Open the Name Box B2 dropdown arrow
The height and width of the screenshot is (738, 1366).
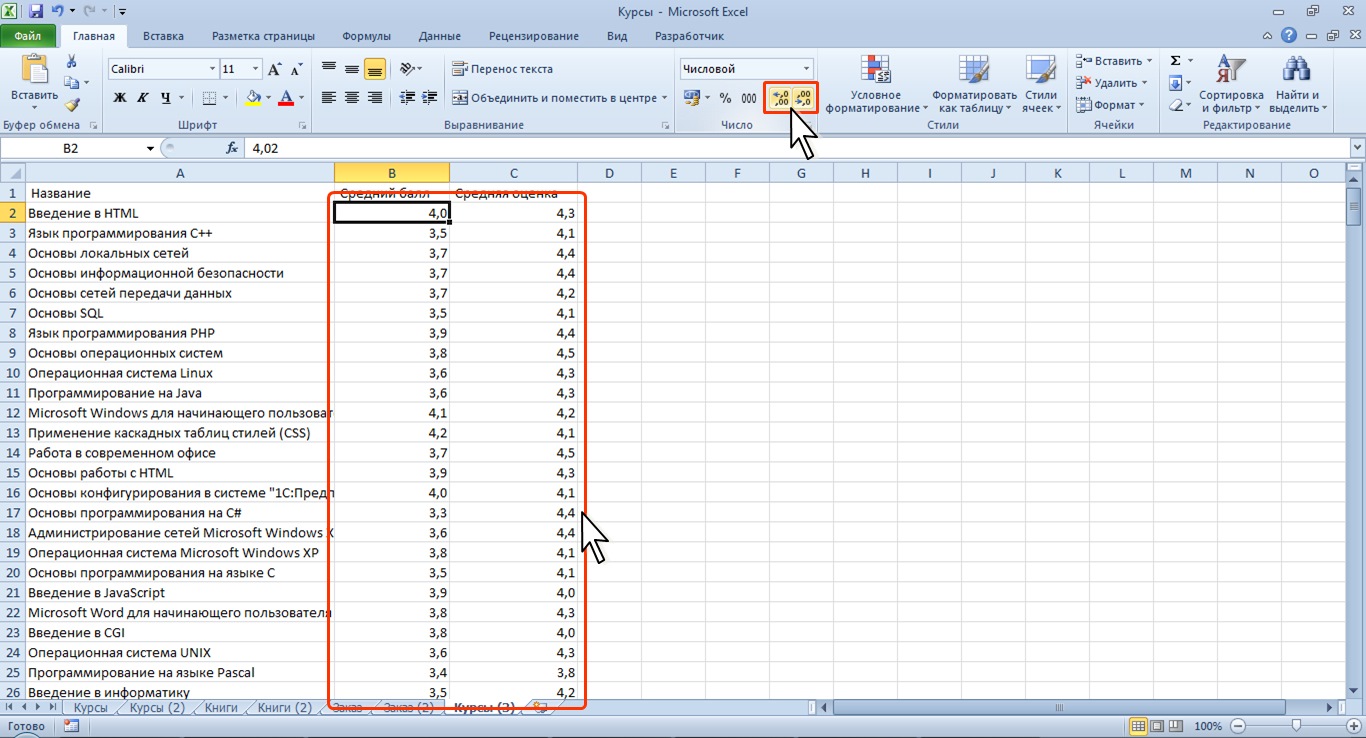pyautogui.click(x=151, y=148)
